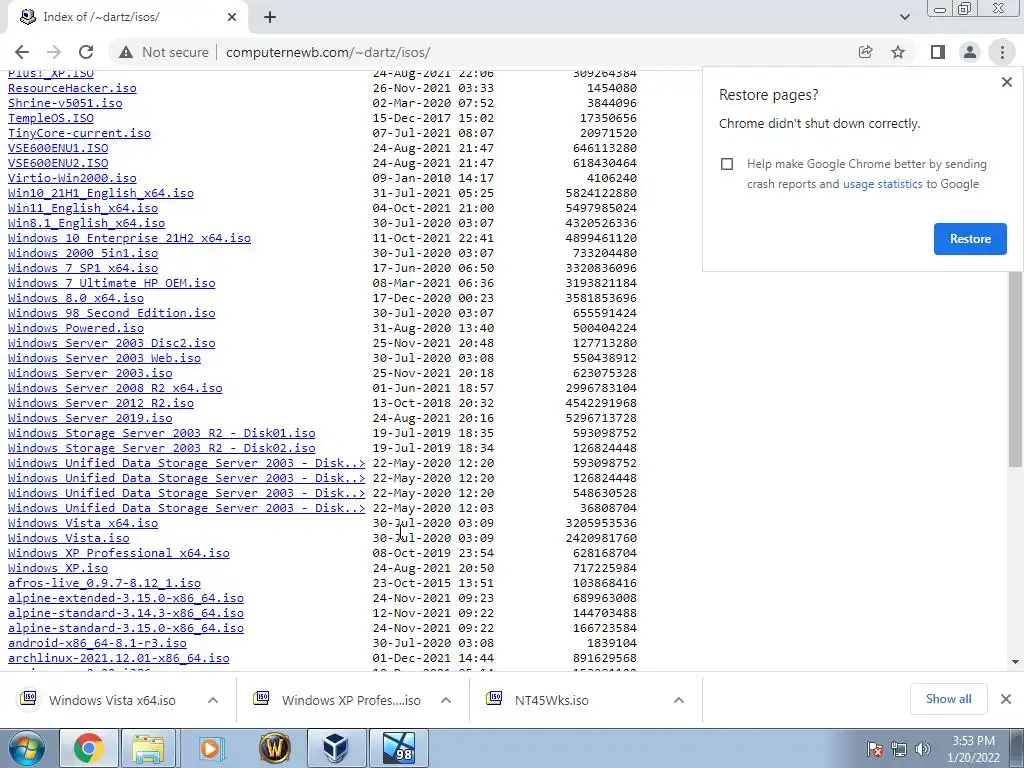
Task: Open VirtualBox taskbar icon
Action: click(x=336, y=748)
